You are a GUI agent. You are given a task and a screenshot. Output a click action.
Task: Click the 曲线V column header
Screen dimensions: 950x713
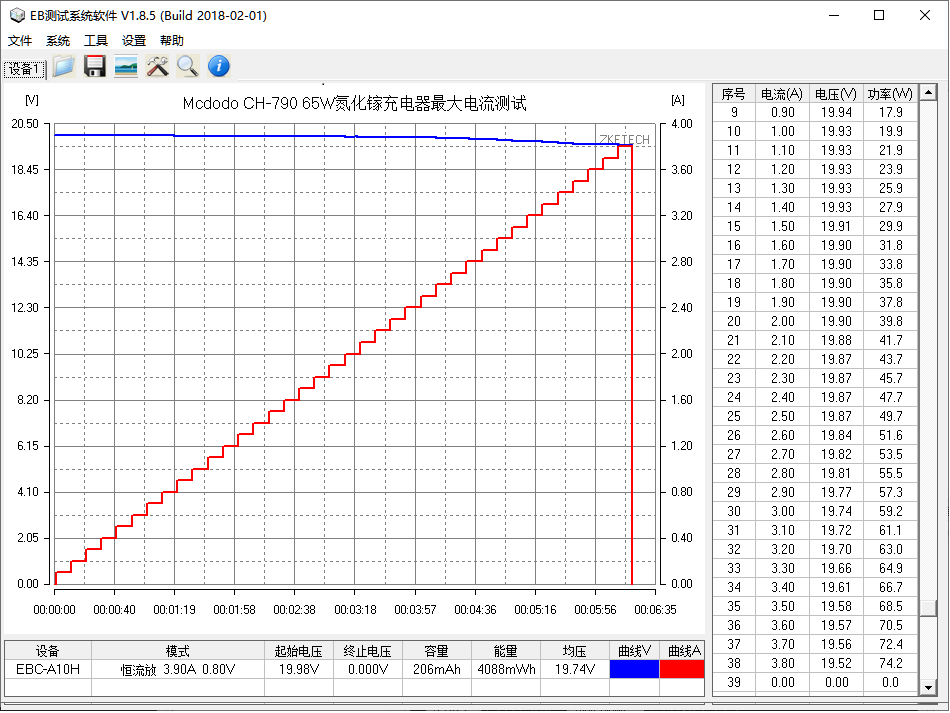point(634,651)
